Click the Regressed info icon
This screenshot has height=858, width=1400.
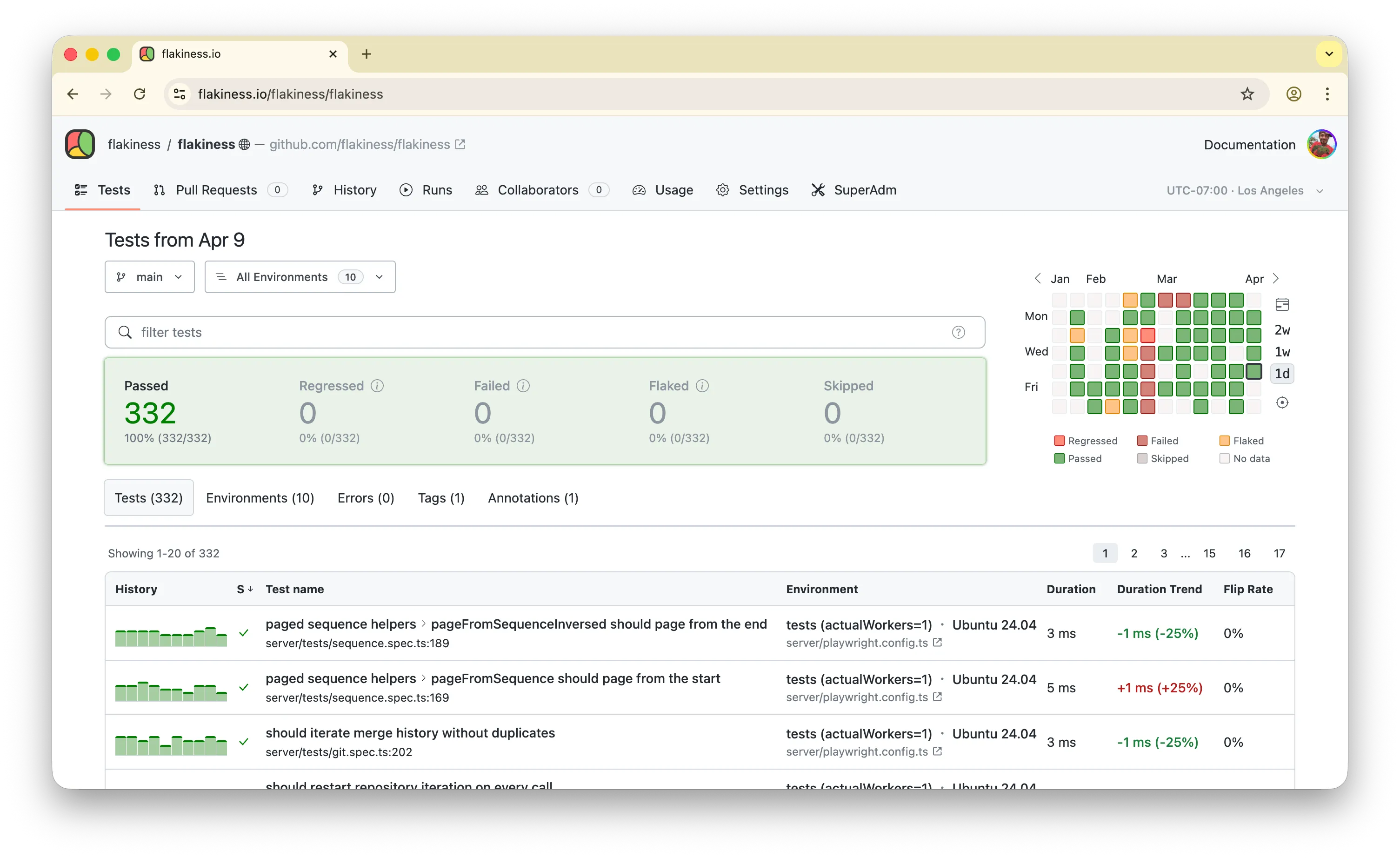[377, 386]
